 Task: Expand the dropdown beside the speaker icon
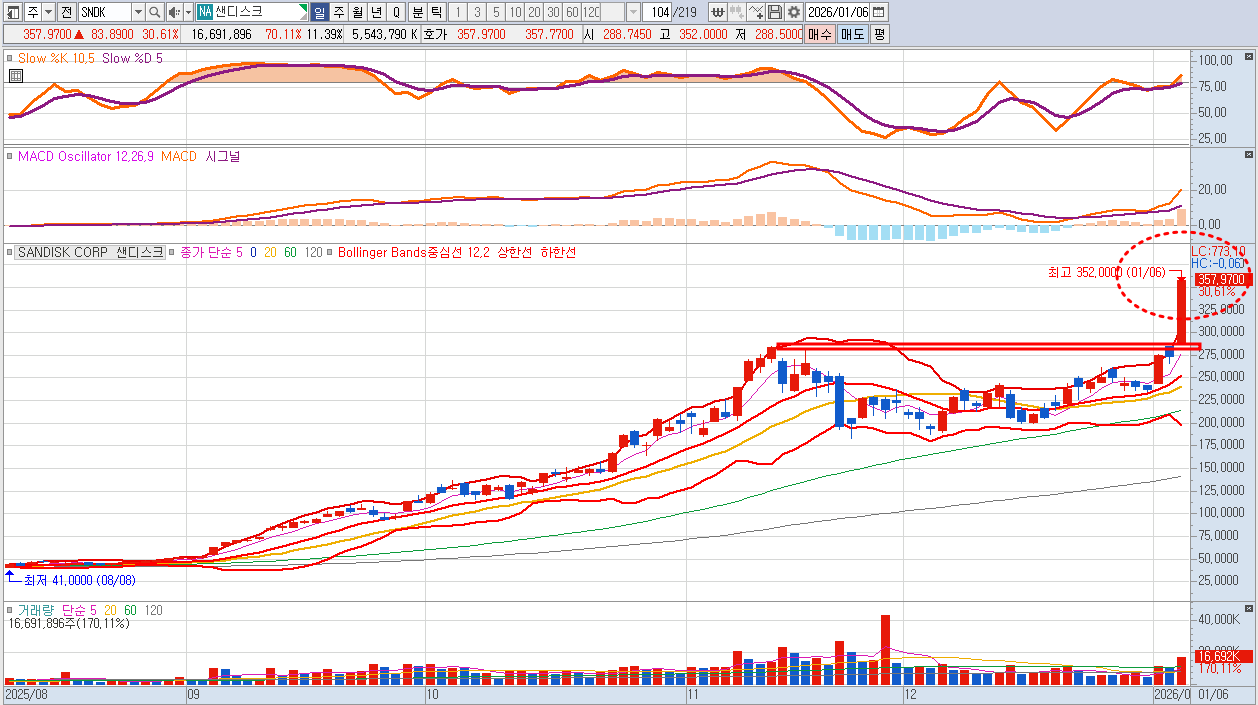point(186,12)
